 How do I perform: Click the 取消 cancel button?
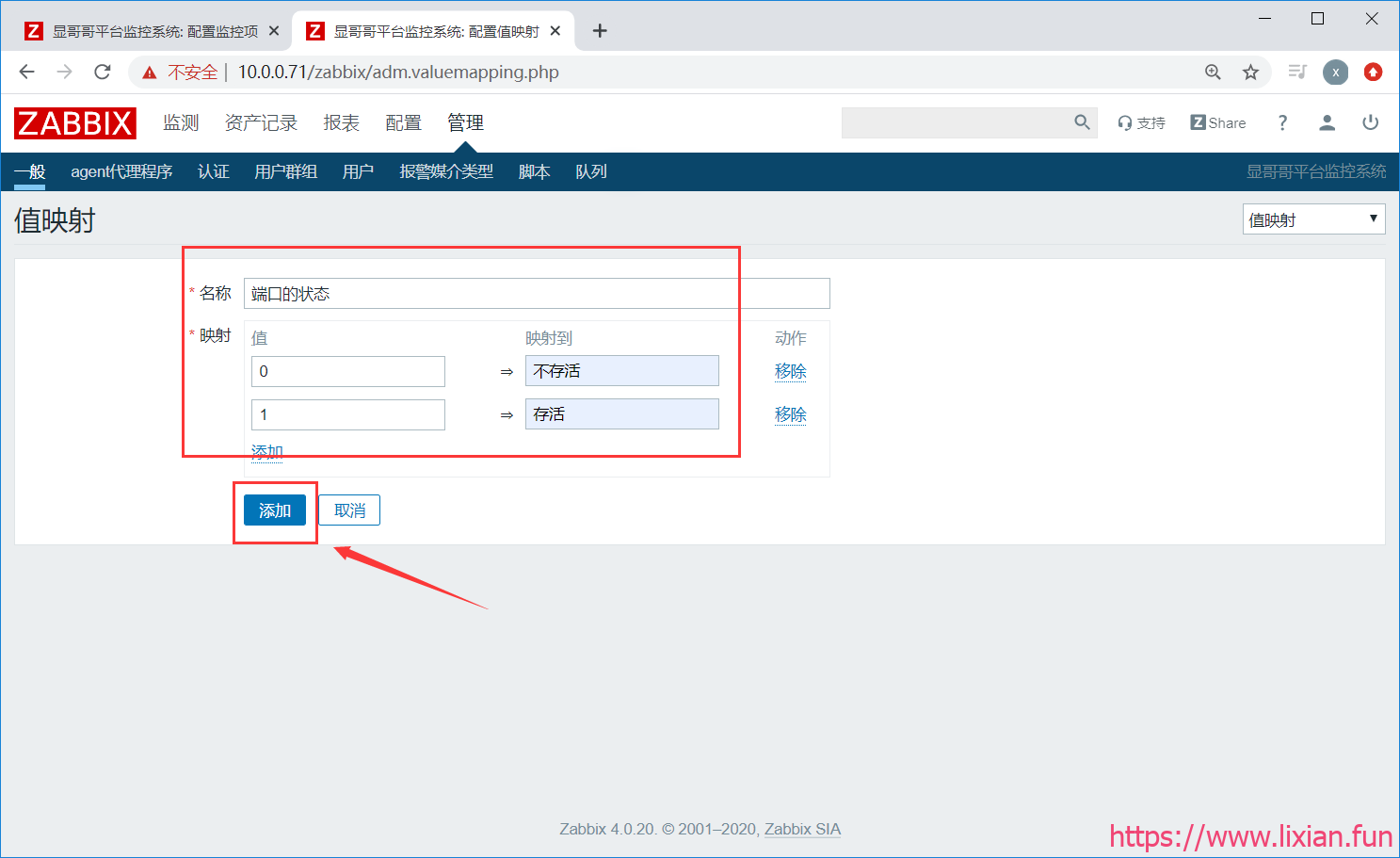pos(349,510)
